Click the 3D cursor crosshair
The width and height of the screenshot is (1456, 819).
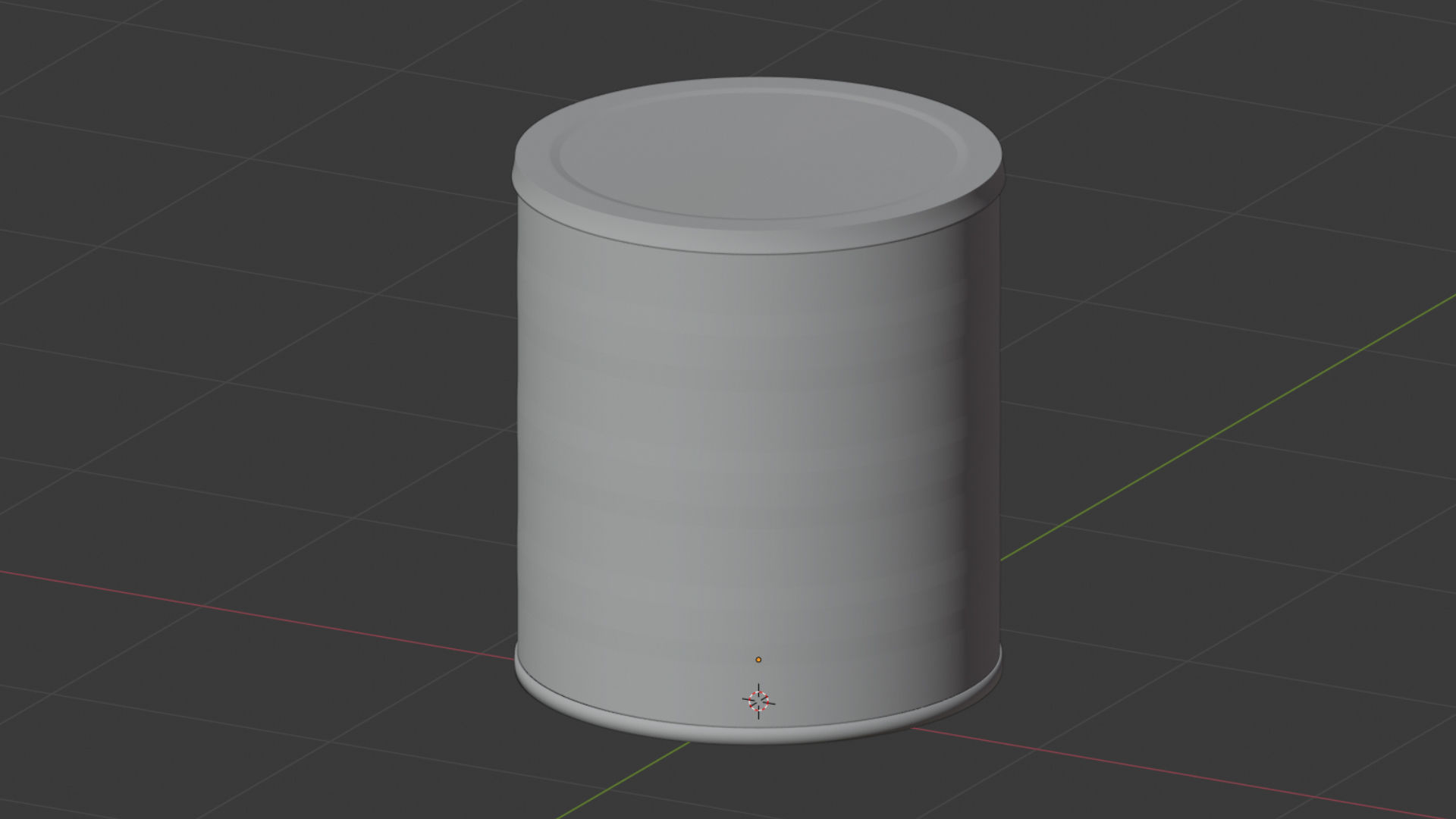pyautogui.click(x=758, y=701)
